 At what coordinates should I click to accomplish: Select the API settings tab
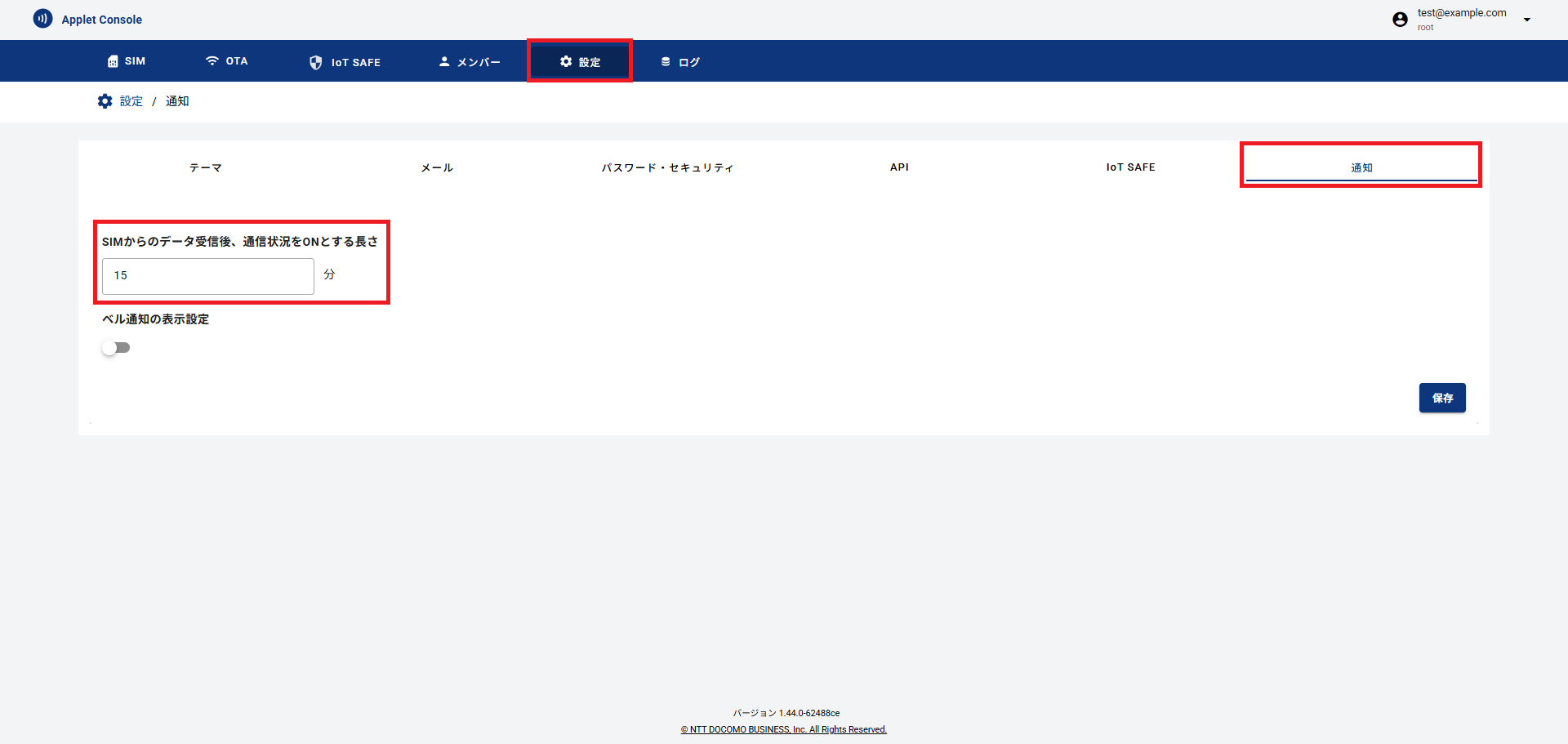(x=899, y=167)
